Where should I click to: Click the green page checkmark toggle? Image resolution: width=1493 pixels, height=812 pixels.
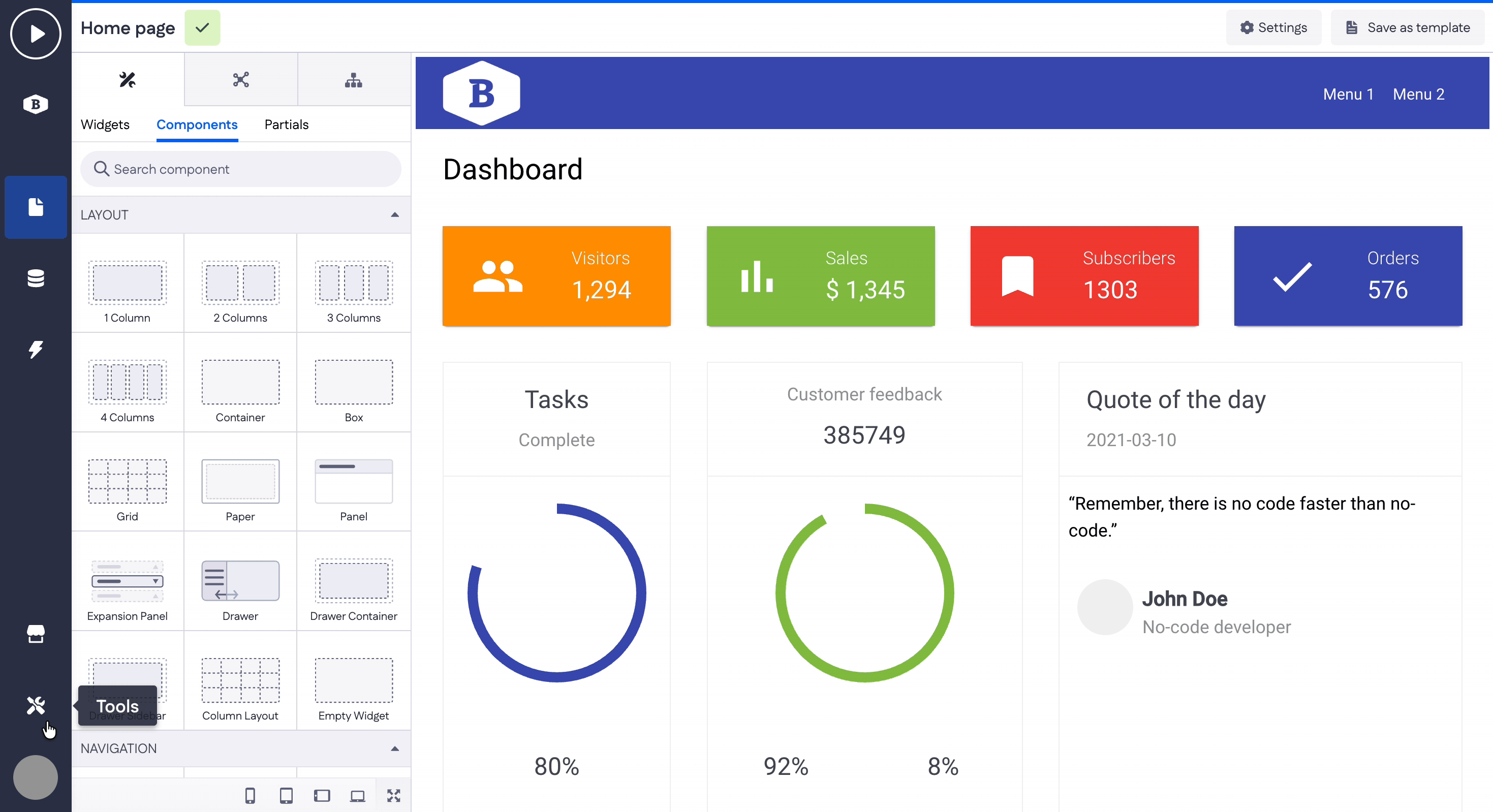click(202, 28)
